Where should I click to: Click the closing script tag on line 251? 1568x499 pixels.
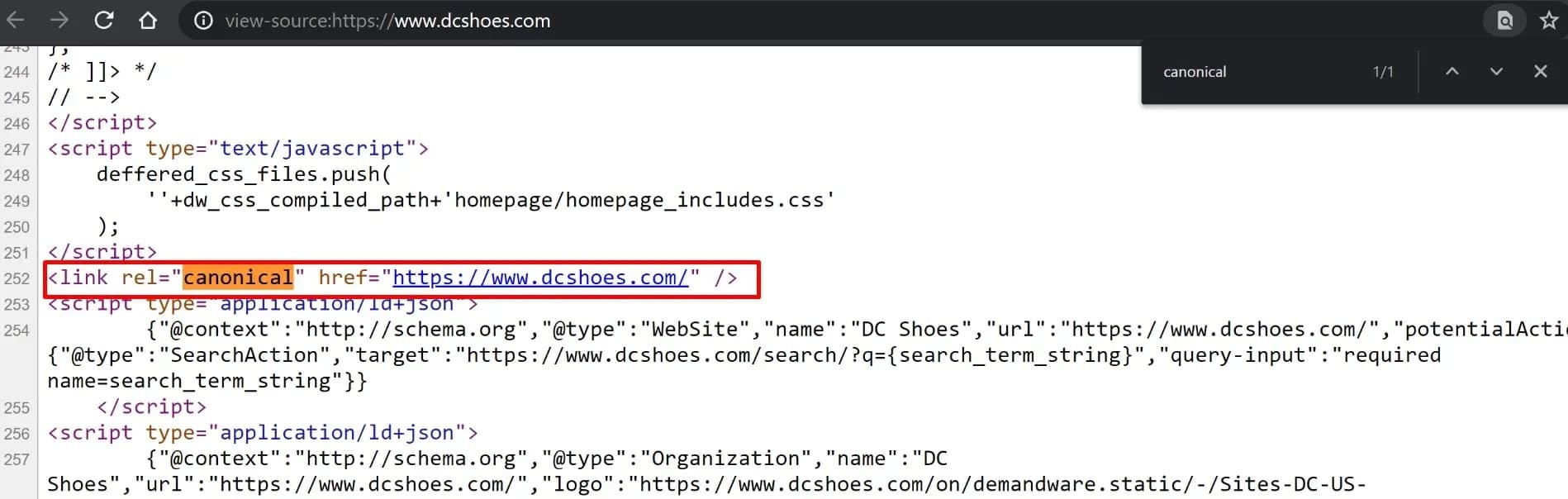(102, 252)
